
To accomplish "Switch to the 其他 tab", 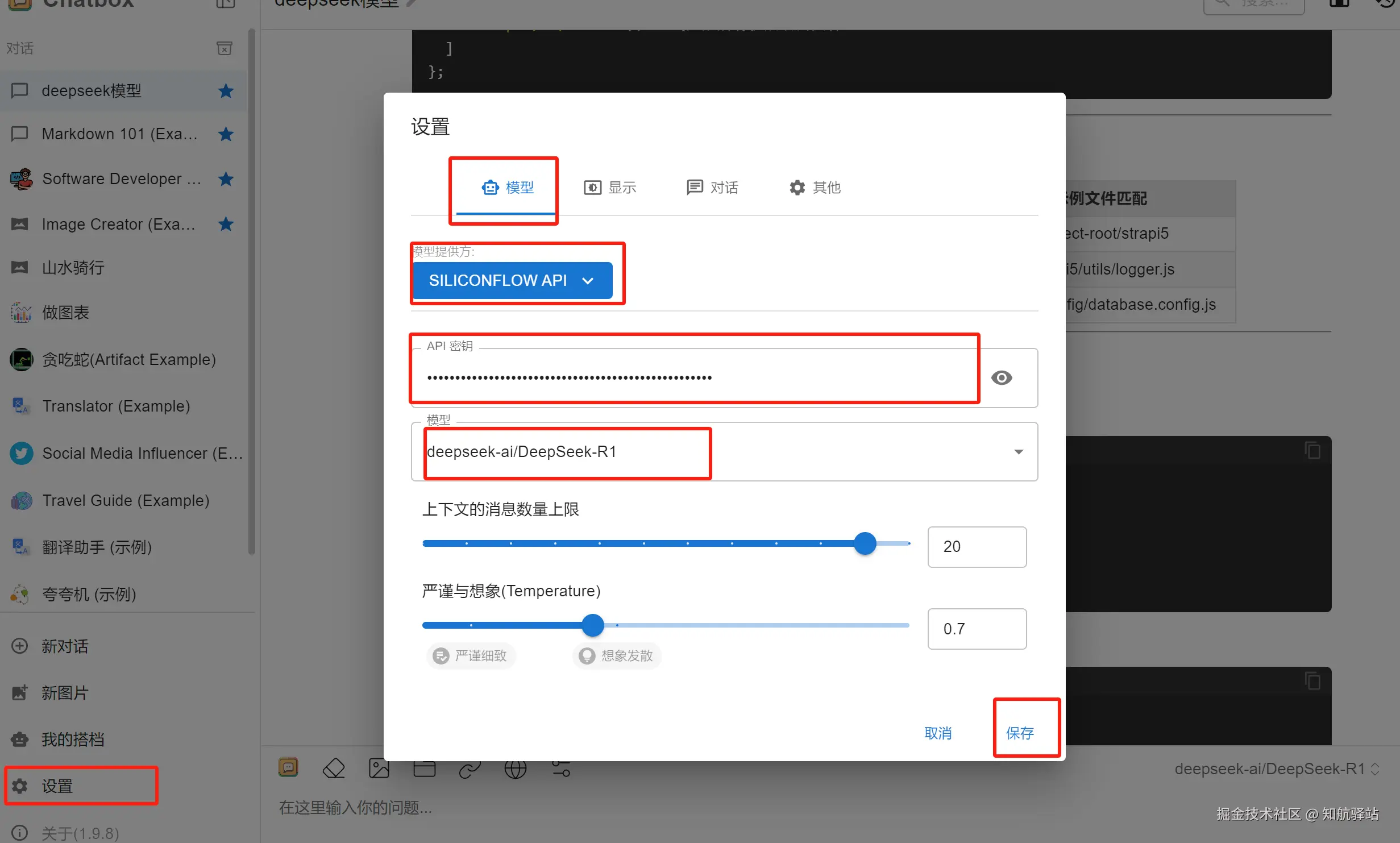I will 815,188.
